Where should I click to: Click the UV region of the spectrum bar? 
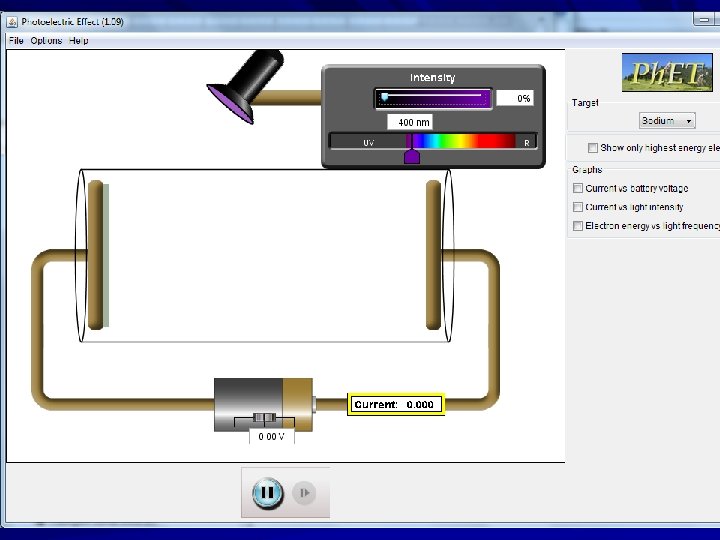368,141
